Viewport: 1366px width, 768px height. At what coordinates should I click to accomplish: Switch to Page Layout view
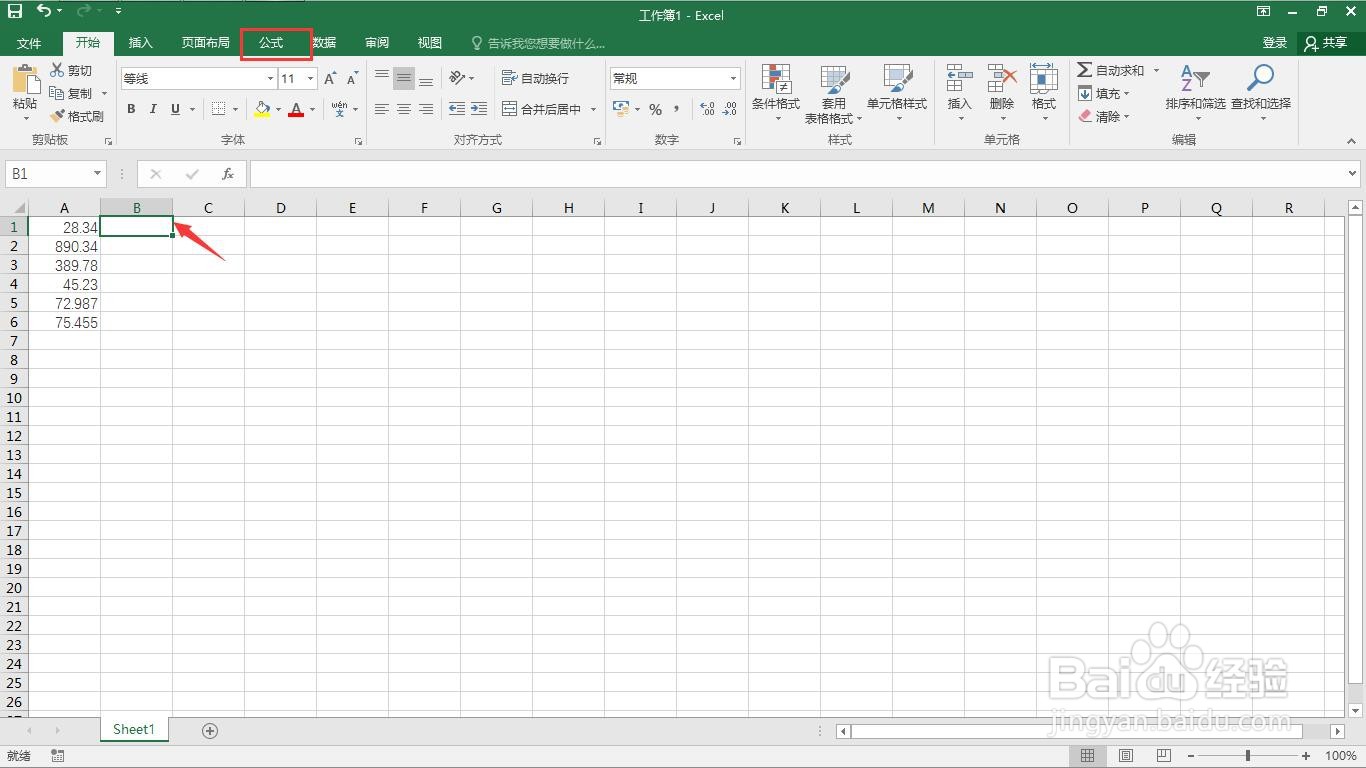(x=1126, y=756)
